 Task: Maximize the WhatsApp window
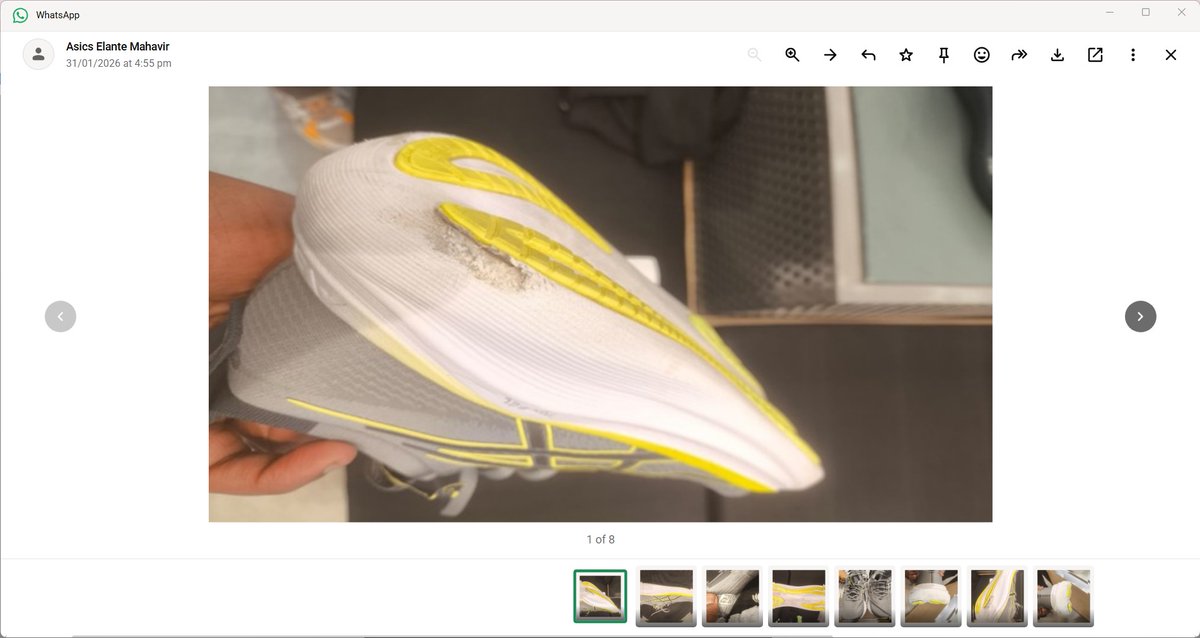coord(1145,12)
